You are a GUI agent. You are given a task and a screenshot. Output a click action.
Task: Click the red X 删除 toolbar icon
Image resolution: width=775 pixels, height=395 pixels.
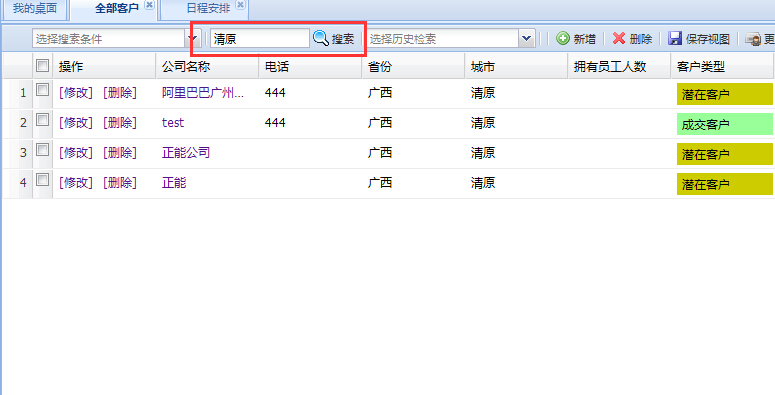click(619, 39)
